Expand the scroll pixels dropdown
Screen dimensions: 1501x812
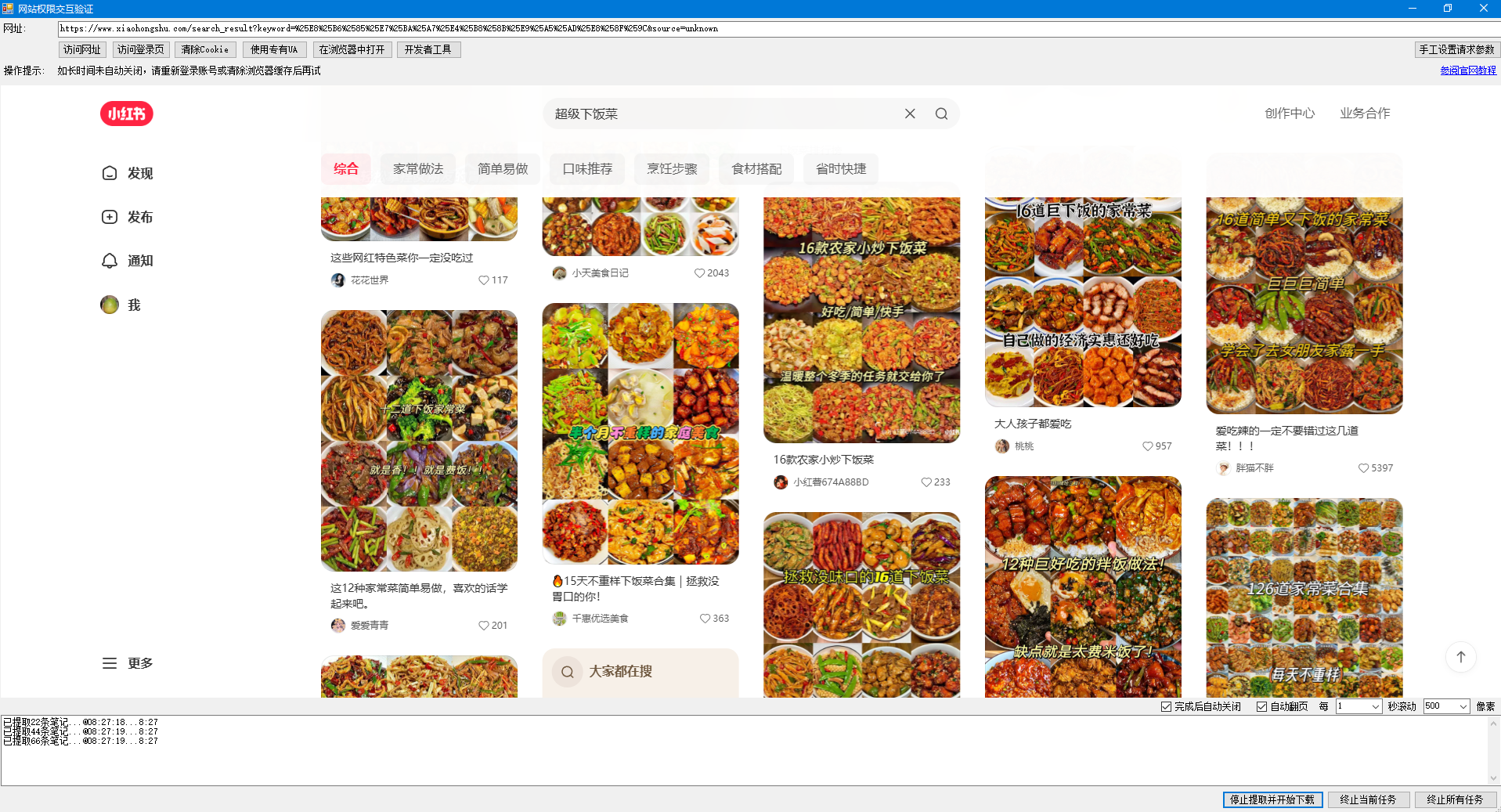[1463, 707]
